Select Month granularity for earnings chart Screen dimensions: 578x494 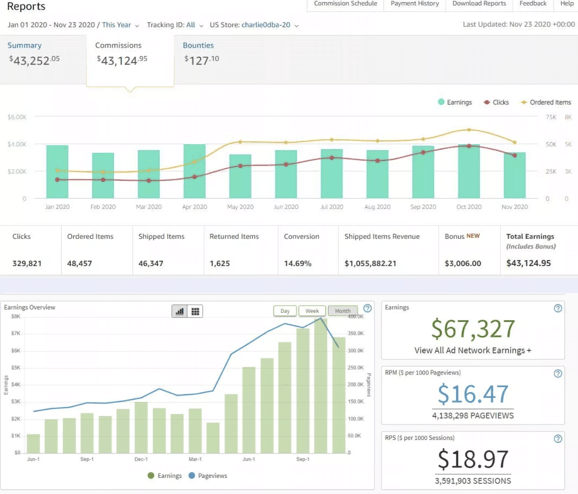342,311
